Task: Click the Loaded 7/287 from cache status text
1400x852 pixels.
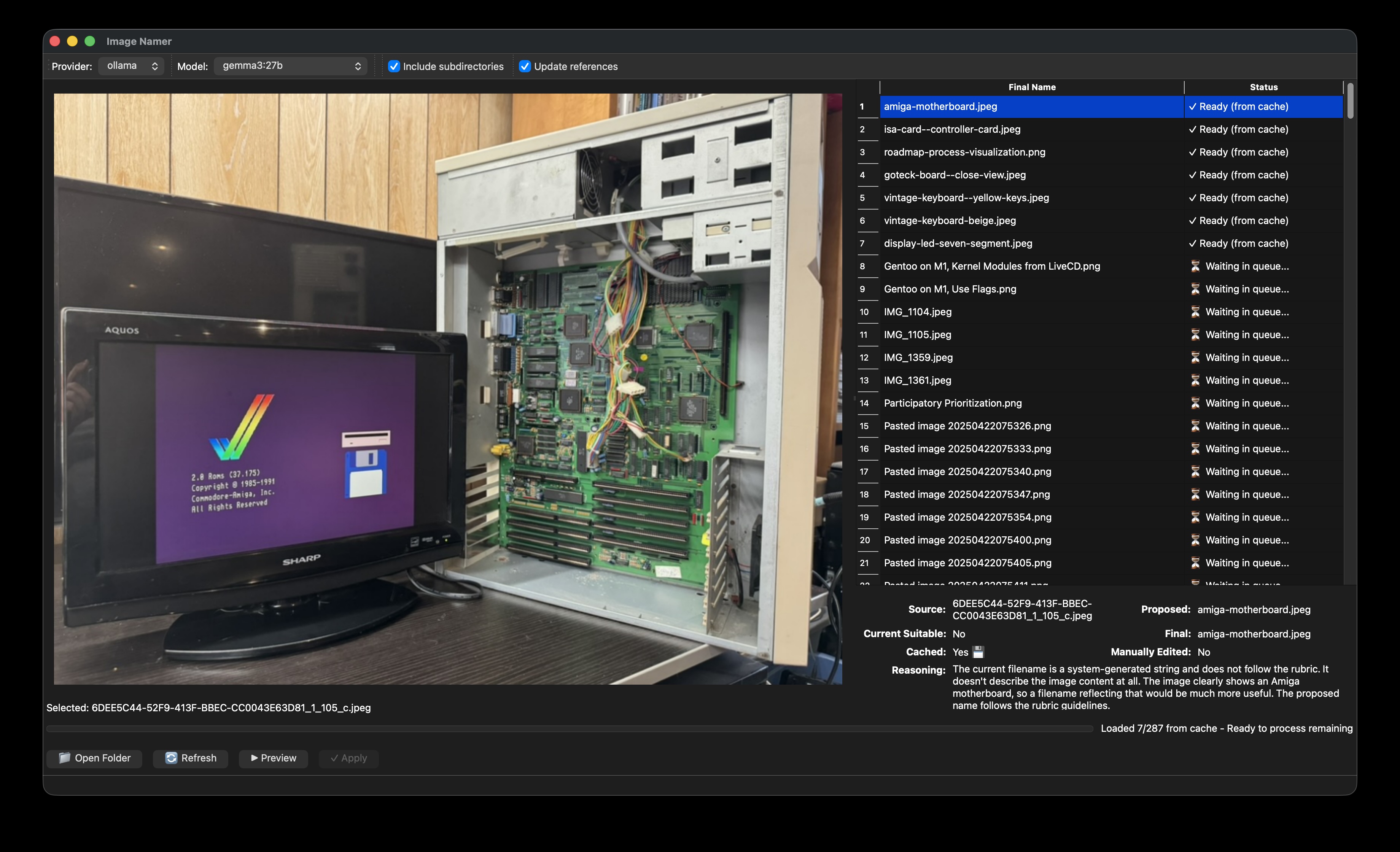Action: pos(1226,729)
